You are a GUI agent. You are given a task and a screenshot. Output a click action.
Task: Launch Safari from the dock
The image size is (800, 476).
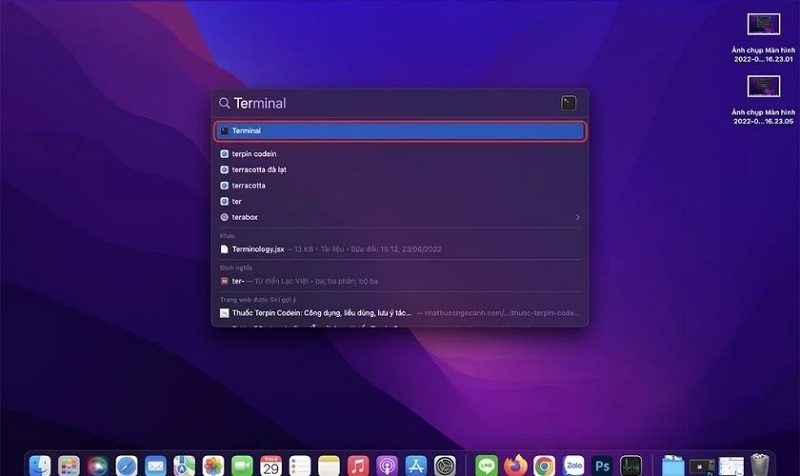tap(126, 465)
